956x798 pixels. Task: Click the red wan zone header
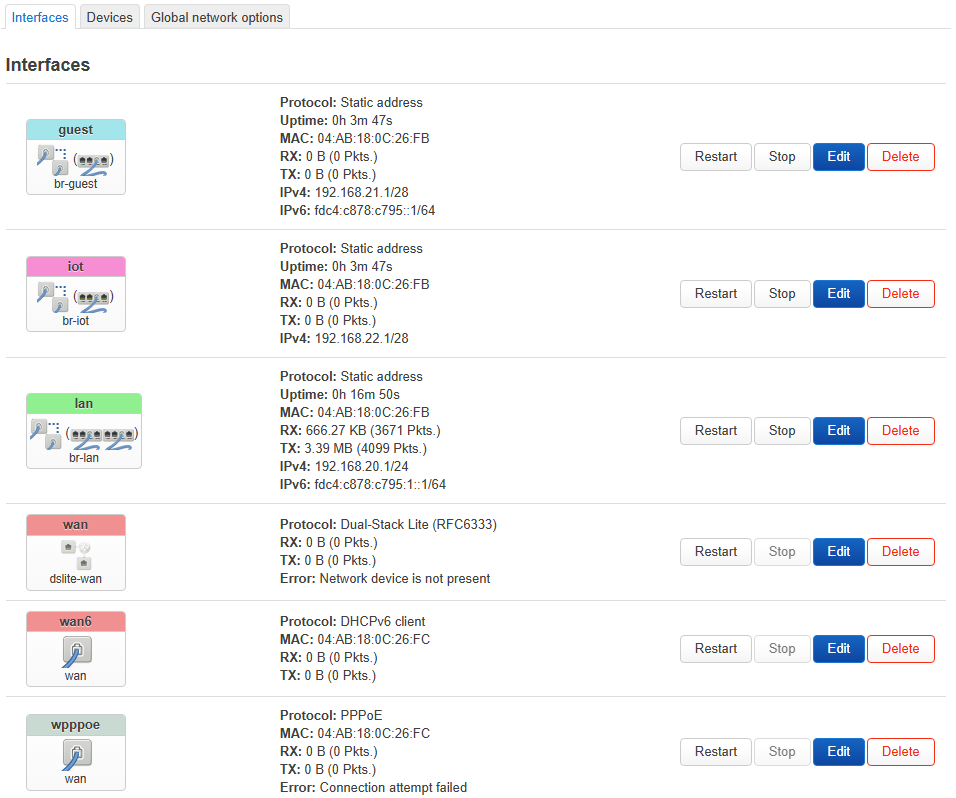click(76, 525)
